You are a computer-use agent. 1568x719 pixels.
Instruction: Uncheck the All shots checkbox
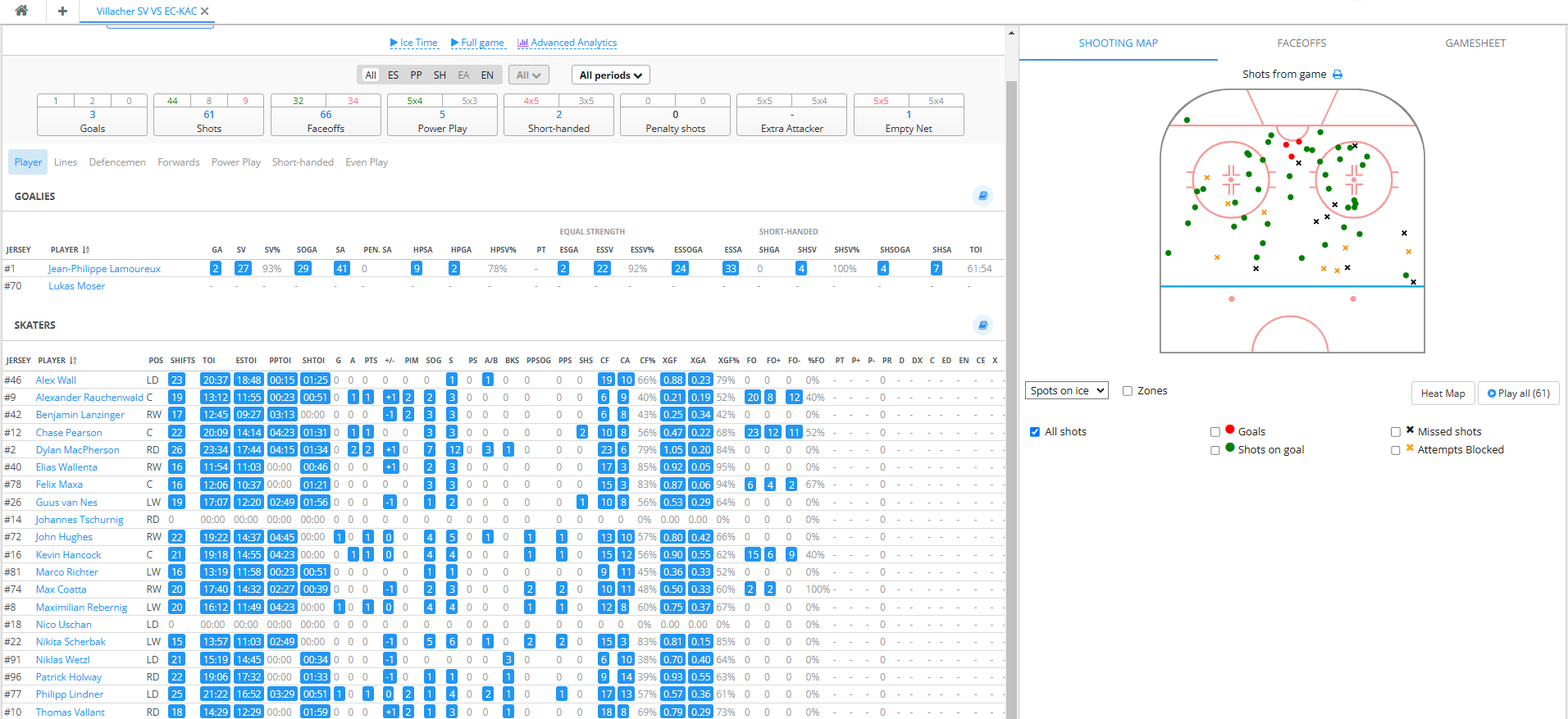pyautogui.click(x=1035, y=432)
